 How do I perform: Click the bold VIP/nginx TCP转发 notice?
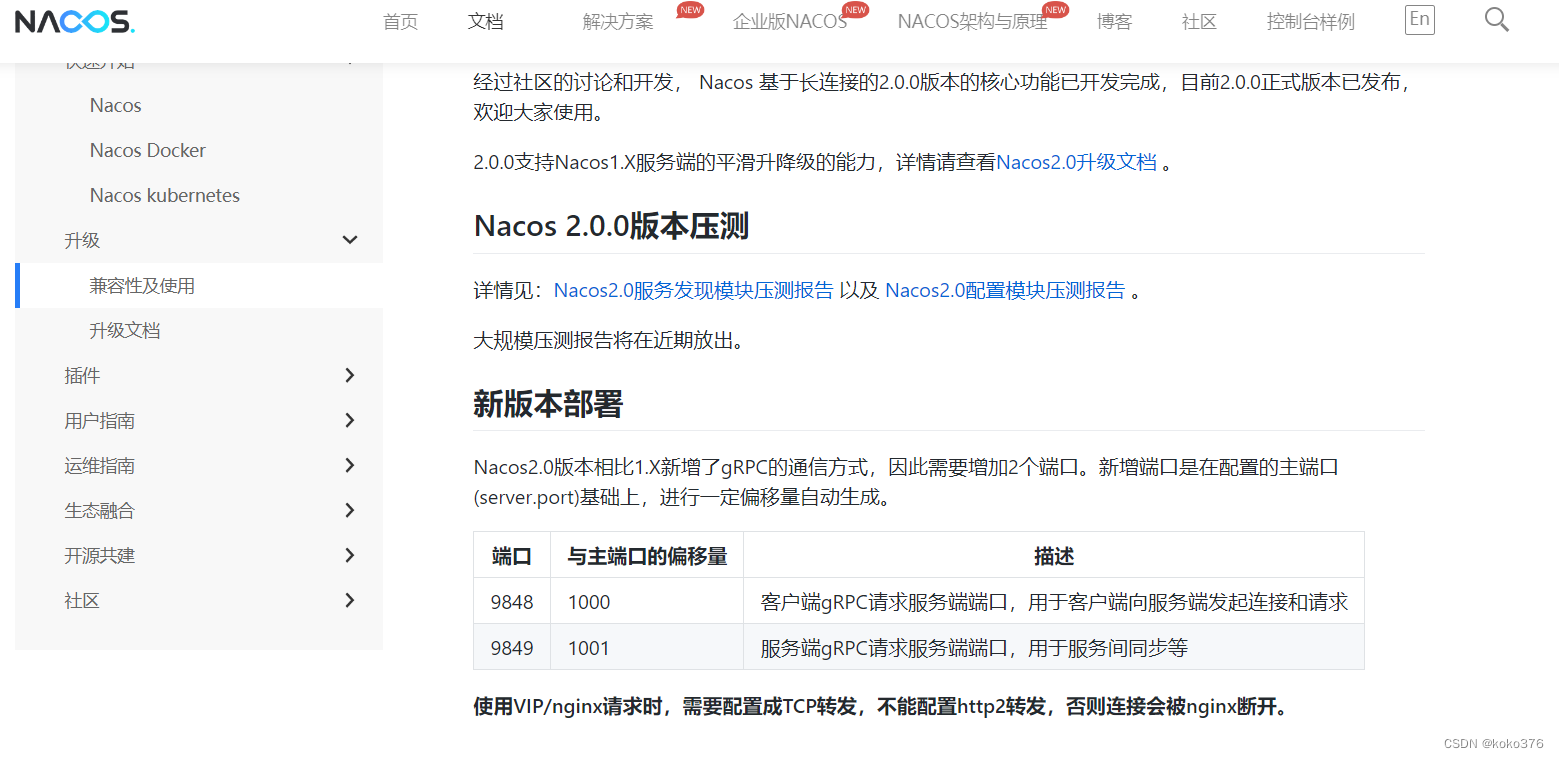point(883,707)
